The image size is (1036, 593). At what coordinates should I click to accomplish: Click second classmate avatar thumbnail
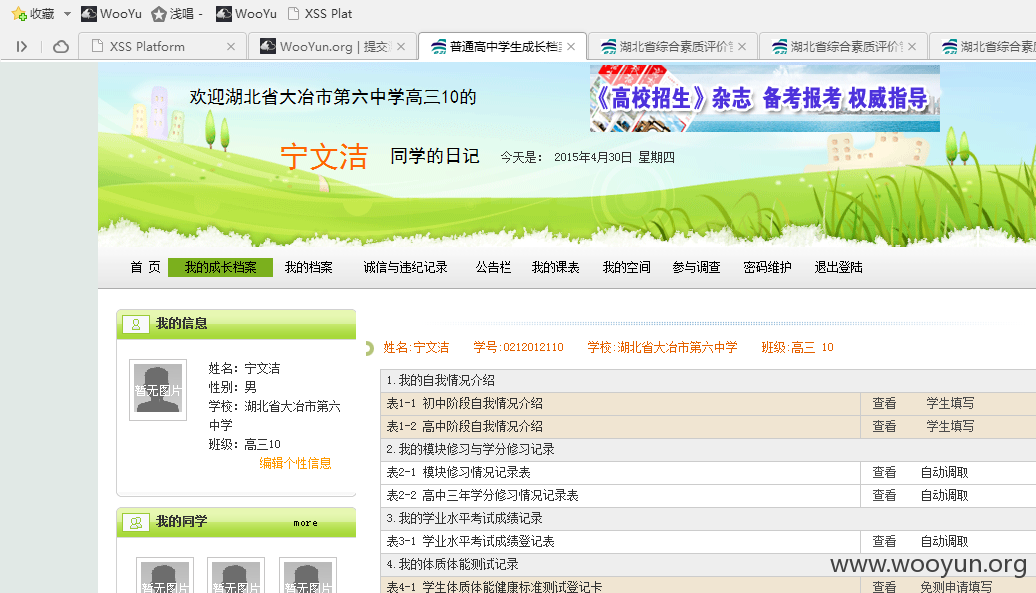pyautogui.click(x=236, y=576)
